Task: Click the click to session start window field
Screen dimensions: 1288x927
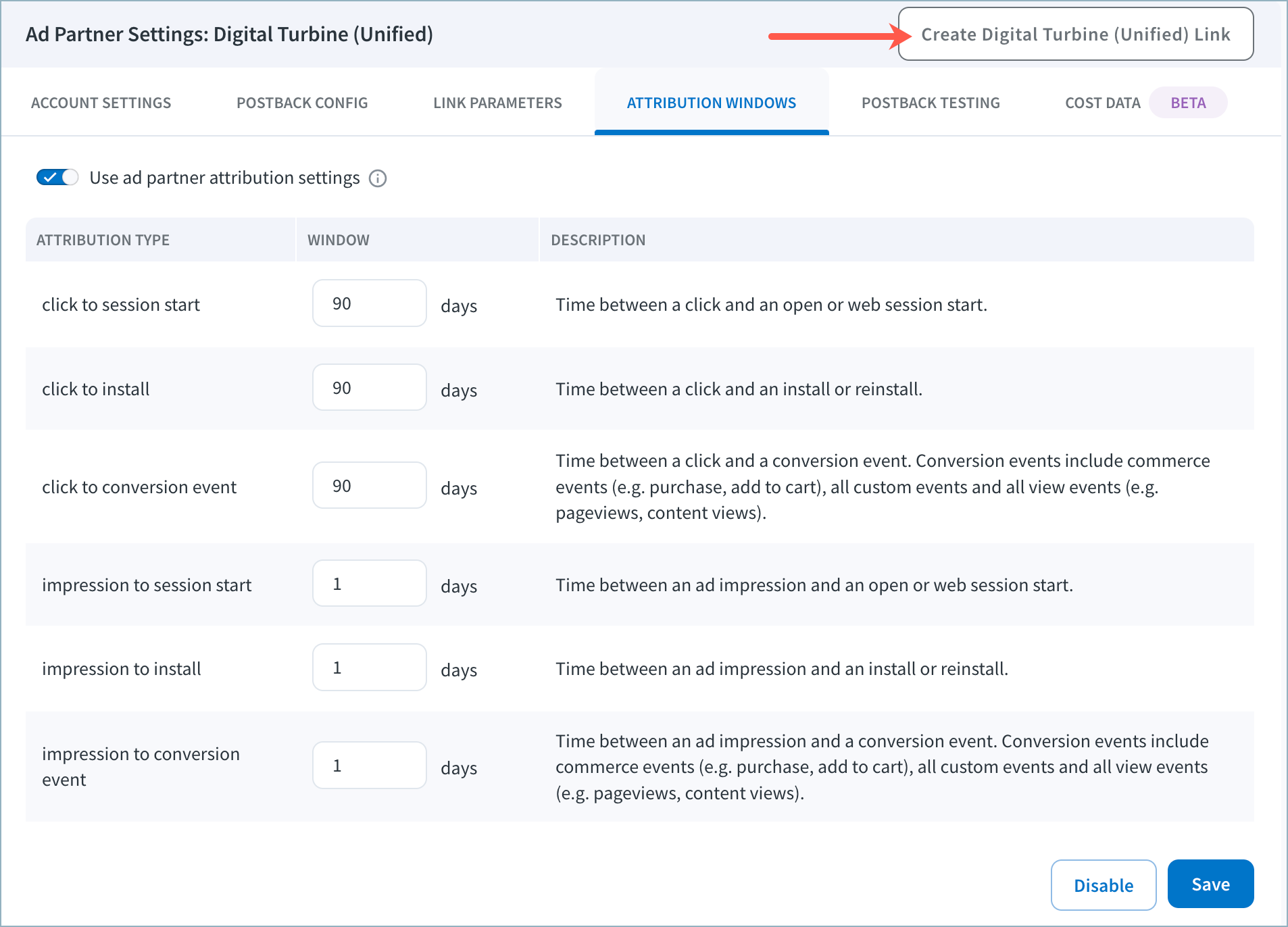Action: click(x=370, y=303)
